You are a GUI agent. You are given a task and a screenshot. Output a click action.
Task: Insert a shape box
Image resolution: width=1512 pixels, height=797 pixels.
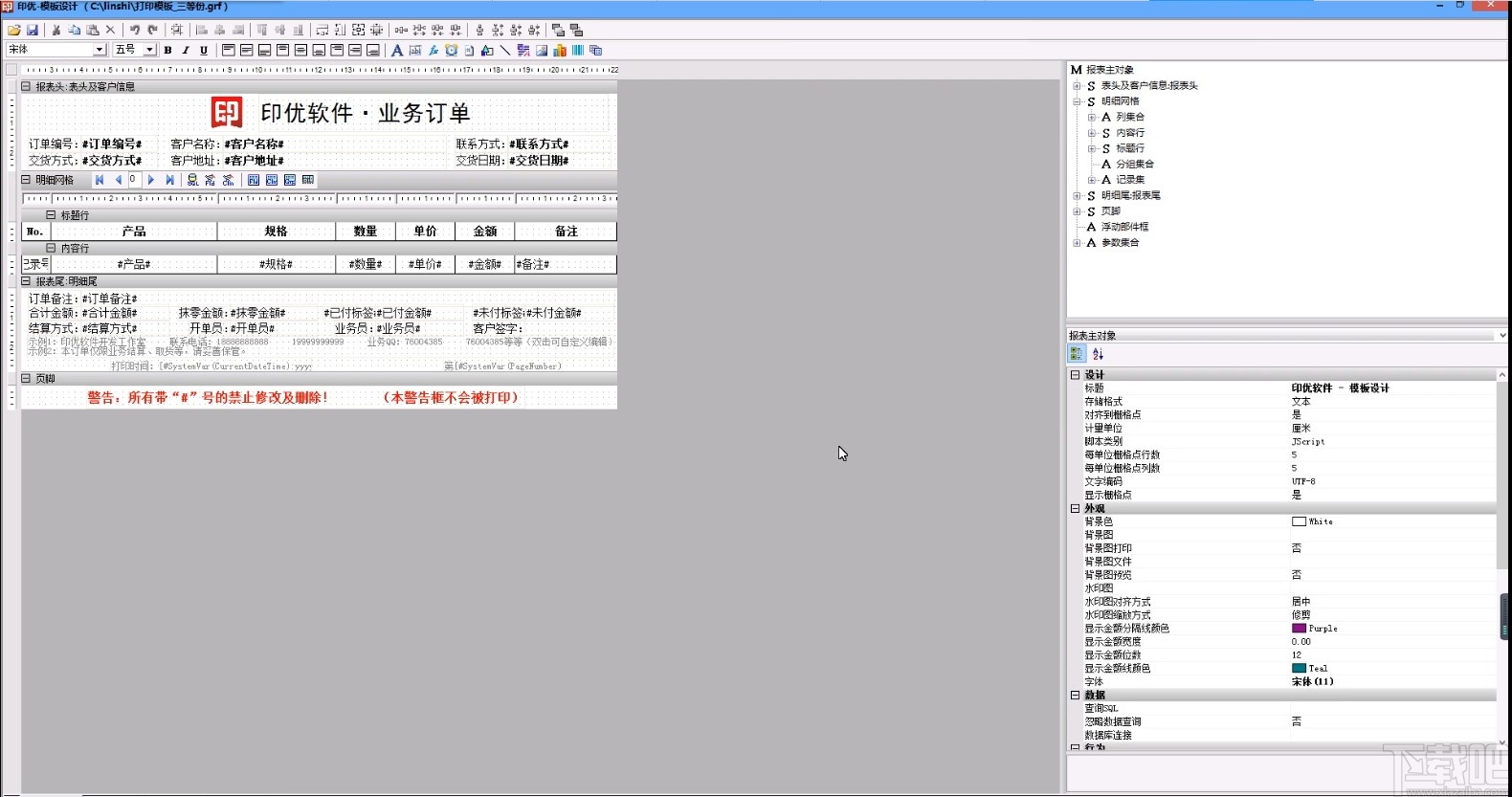pyautogui.click(x=487, y=50)
